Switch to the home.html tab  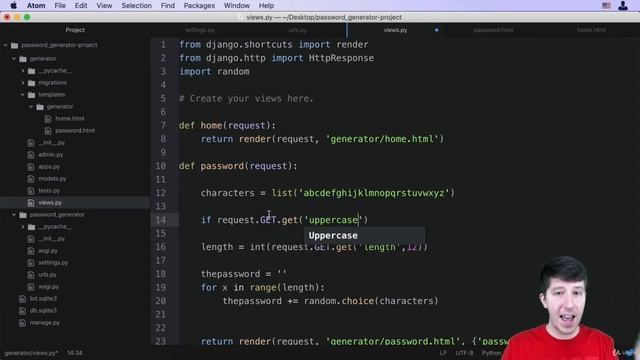pos(591,30)
